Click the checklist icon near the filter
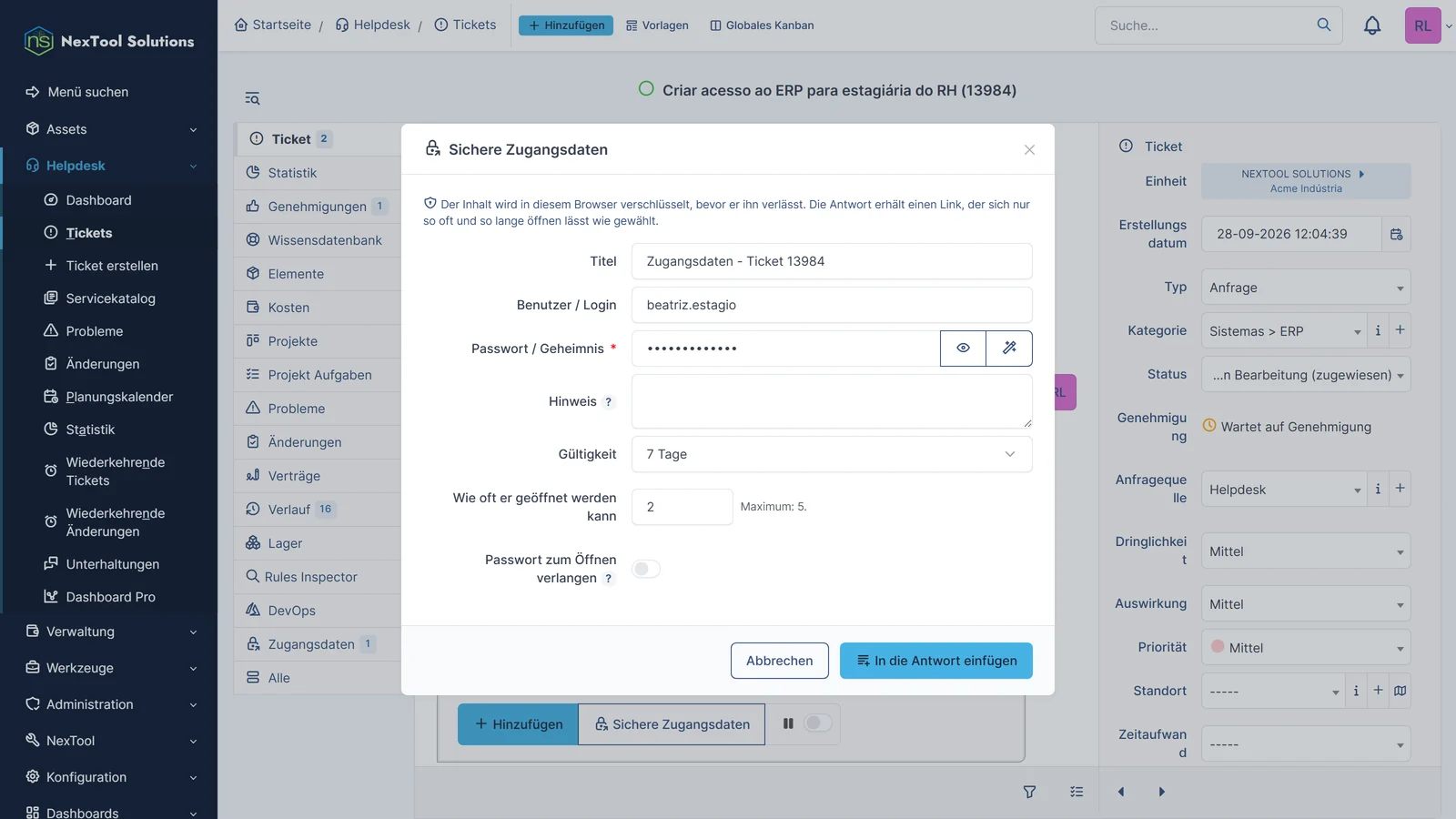This screenshot has width=1456, height=819. click(1077, 792)
